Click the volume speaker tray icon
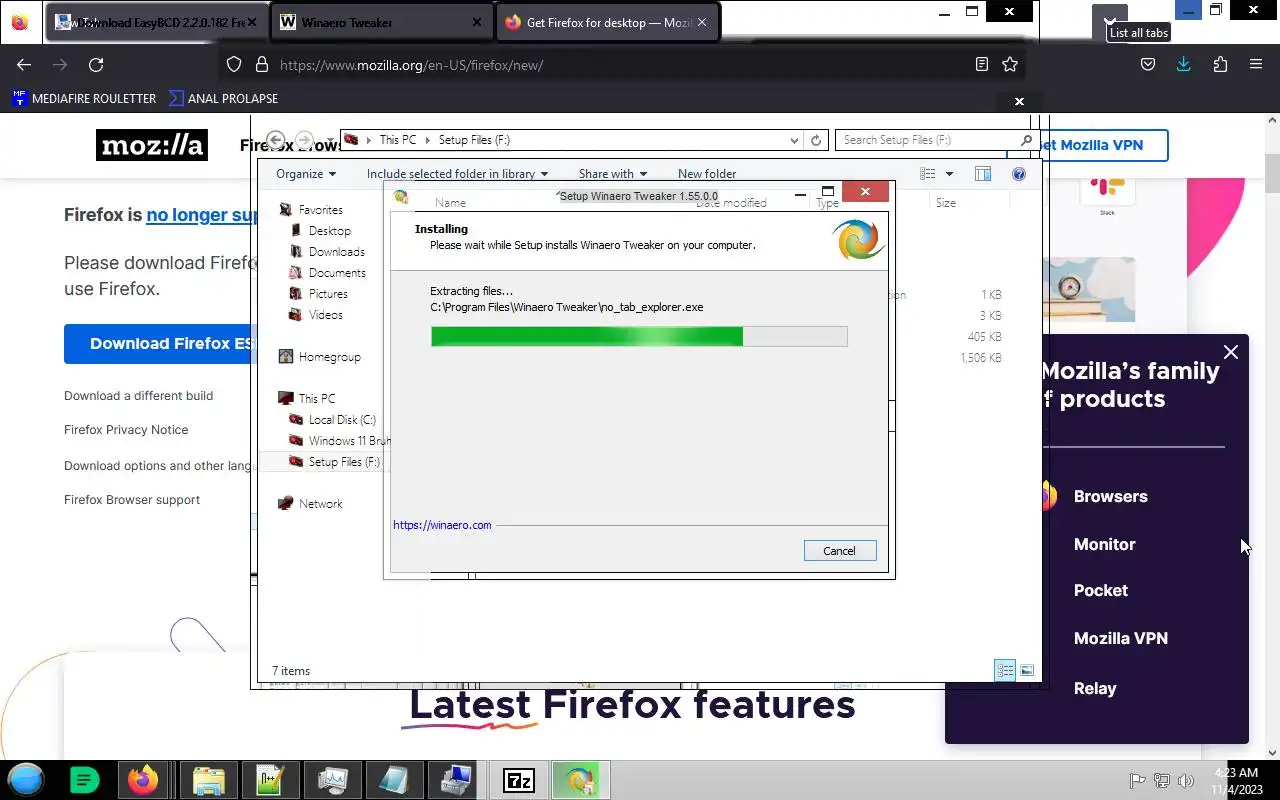Screen dimensions: 1280x800 pos(1186,781)
